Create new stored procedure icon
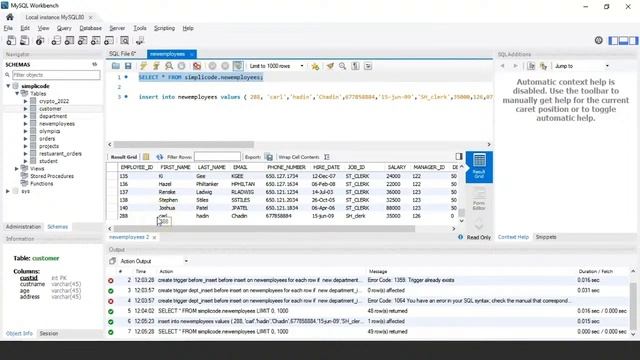 (96, 40)
